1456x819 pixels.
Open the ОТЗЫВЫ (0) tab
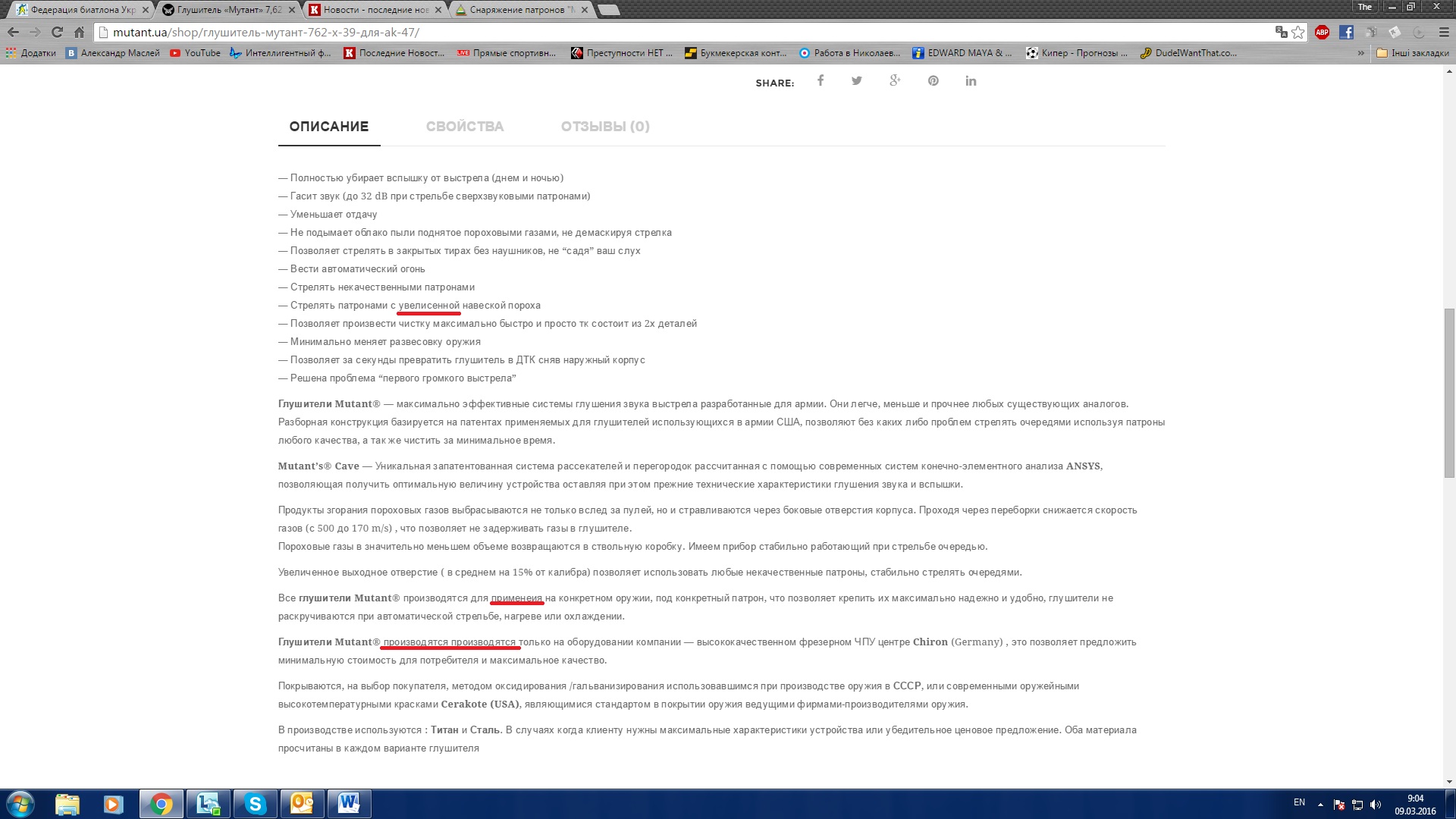point(605,127)
